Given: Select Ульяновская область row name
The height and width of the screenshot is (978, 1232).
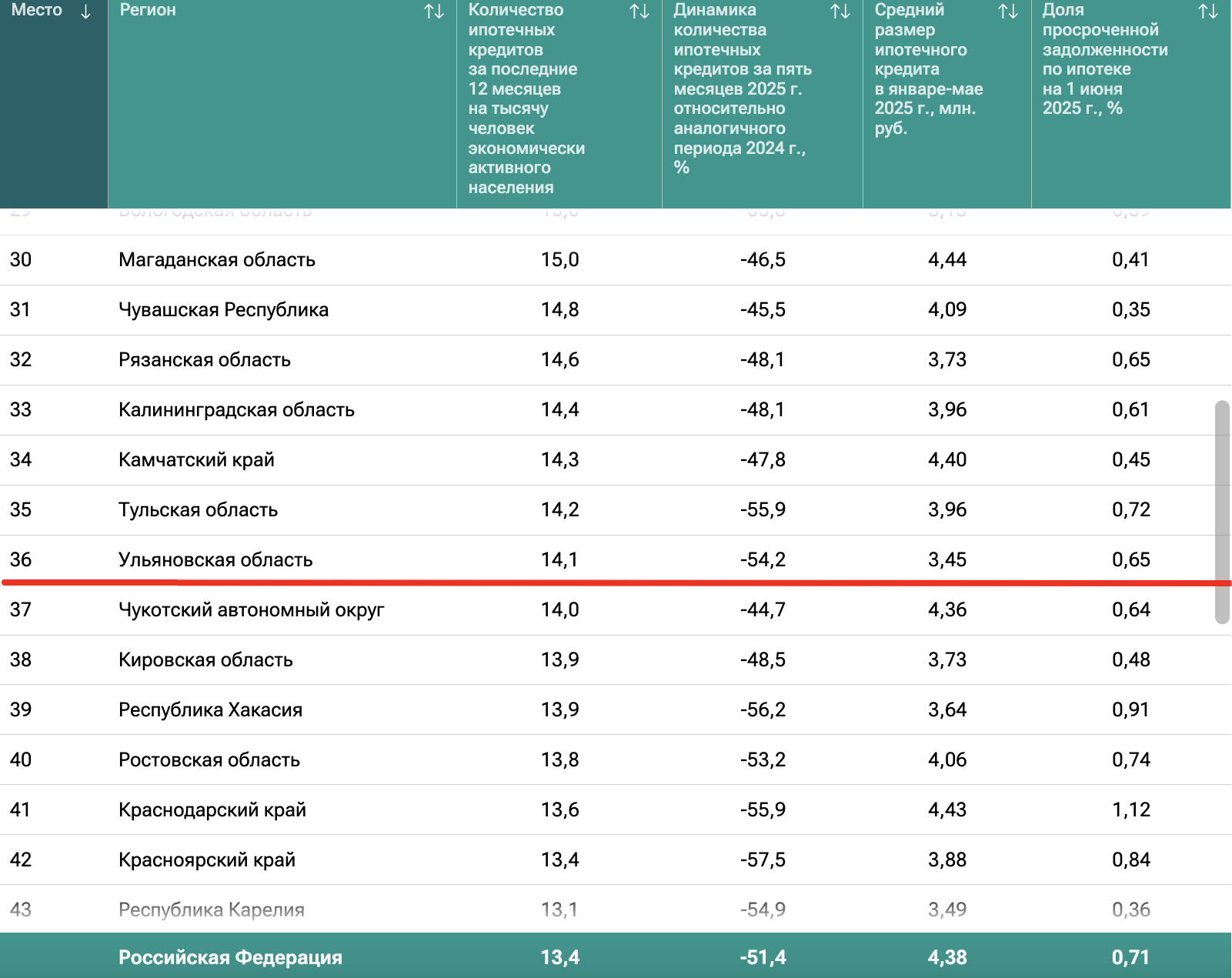Looking at the screenshot, I should 215,560.
